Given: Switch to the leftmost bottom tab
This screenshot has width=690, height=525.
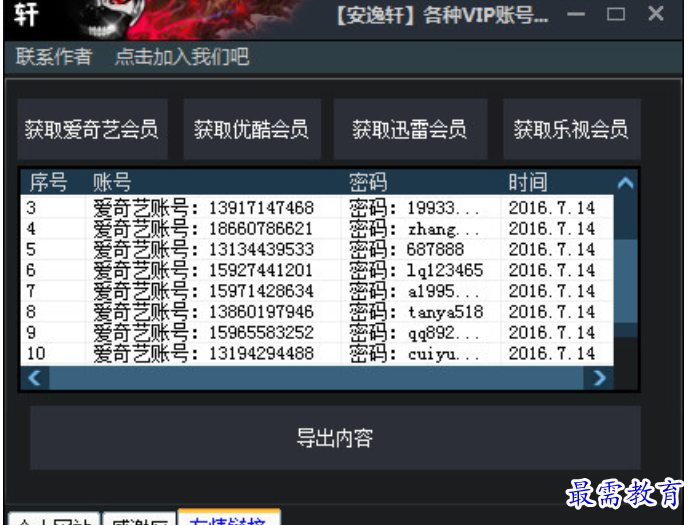Looking at the screenshot, I should click(x=55, y=520).
